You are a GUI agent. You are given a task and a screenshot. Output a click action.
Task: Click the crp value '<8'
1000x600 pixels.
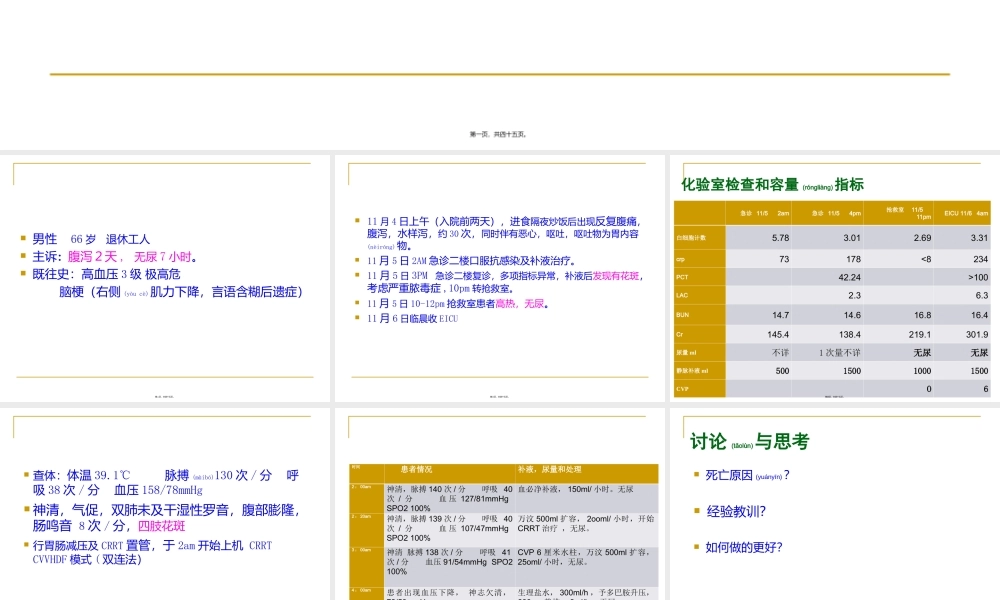click(899, 259)
